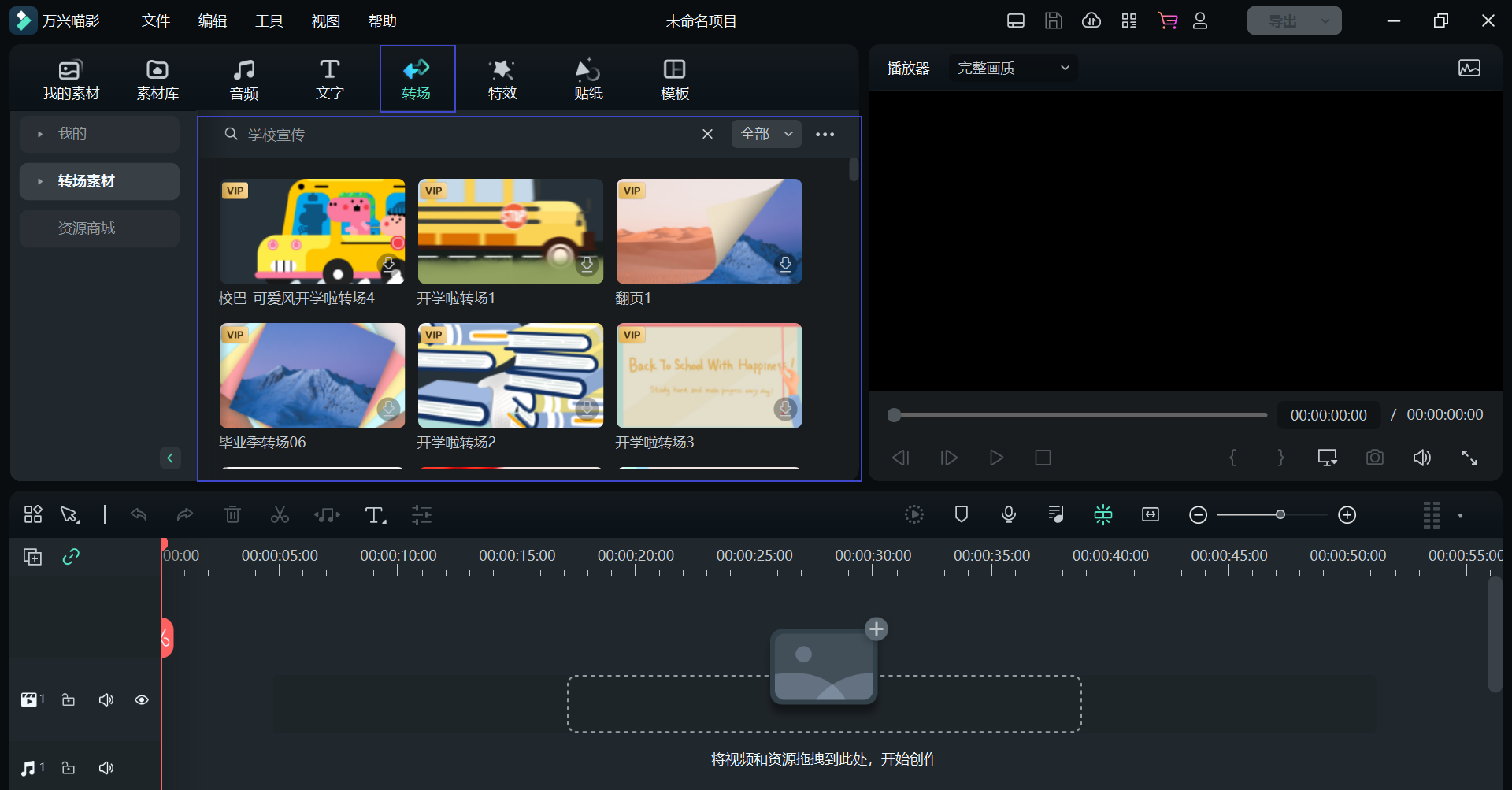This screenshot has height=790, width=1512.
Task: Select the 毕业季转场06 thumbnail
Action: (x=312, y=376)
